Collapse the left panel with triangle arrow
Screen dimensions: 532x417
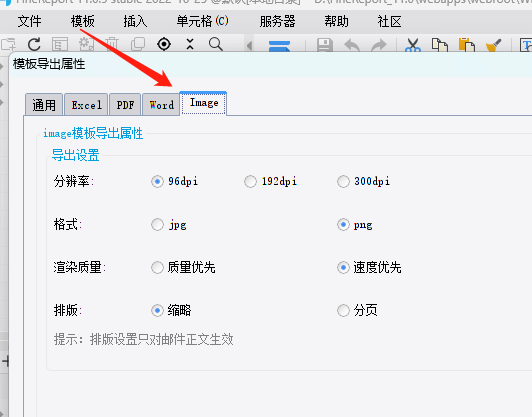click(250, 45)
